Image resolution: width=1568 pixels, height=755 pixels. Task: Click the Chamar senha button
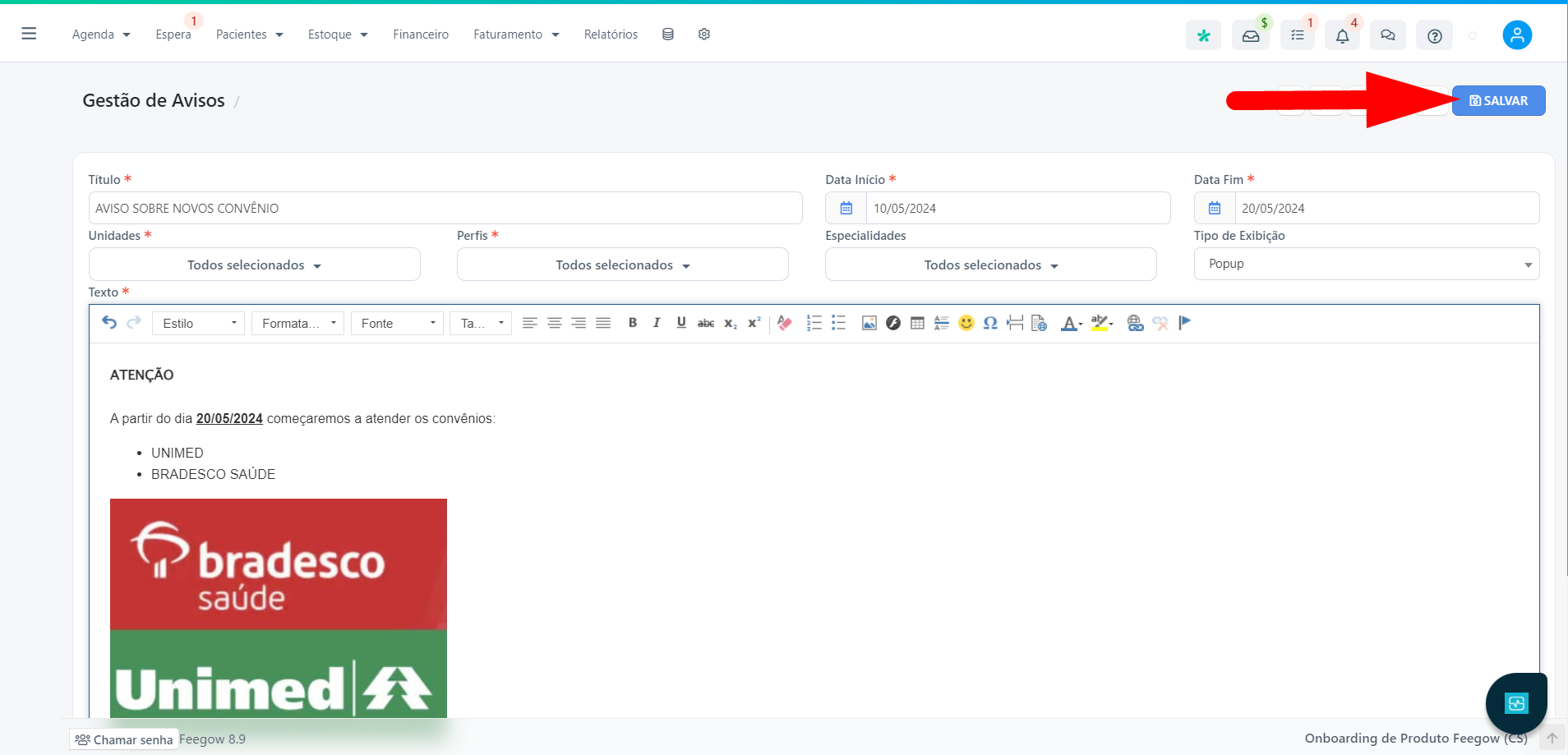pos(124,739)
